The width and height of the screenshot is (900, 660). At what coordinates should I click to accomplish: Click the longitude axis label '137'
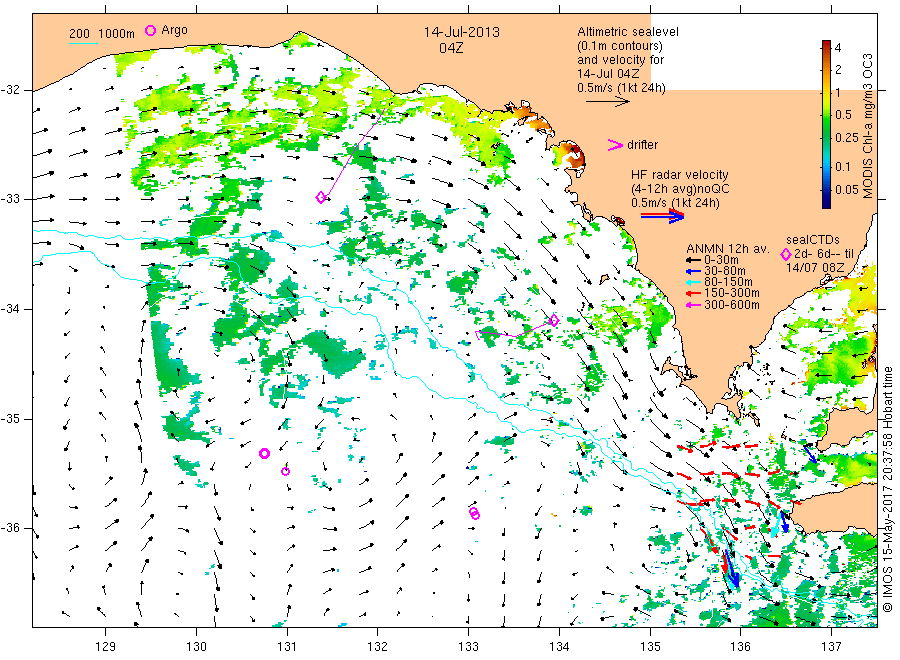831,647
